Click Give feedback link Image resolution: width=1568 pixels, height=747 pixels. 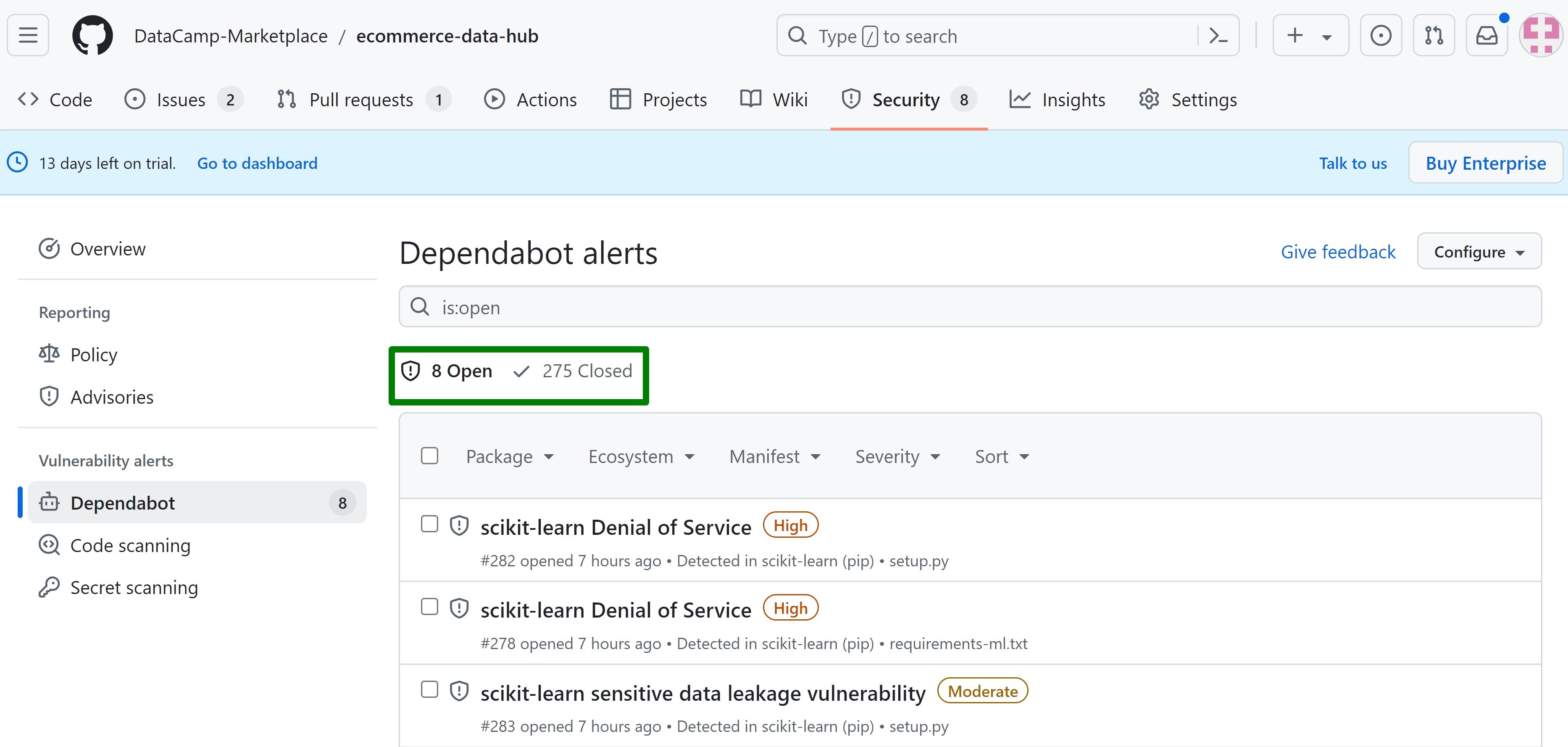tap(1338, 251)
